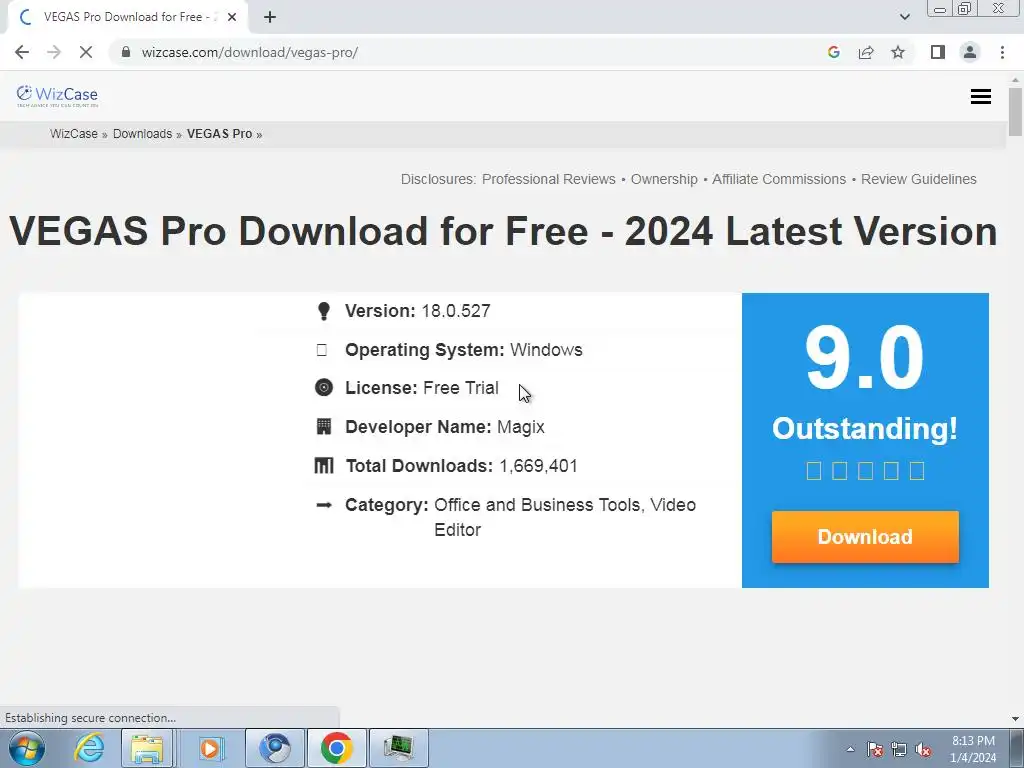Click the fifth rating star box
Viewport: 1024px width, 768px height.
tap(917, 470)
